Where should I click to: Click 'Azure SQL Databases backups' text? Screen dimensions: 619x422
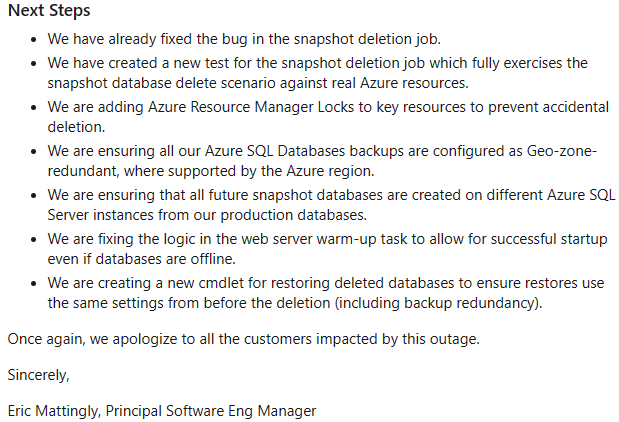304,151
